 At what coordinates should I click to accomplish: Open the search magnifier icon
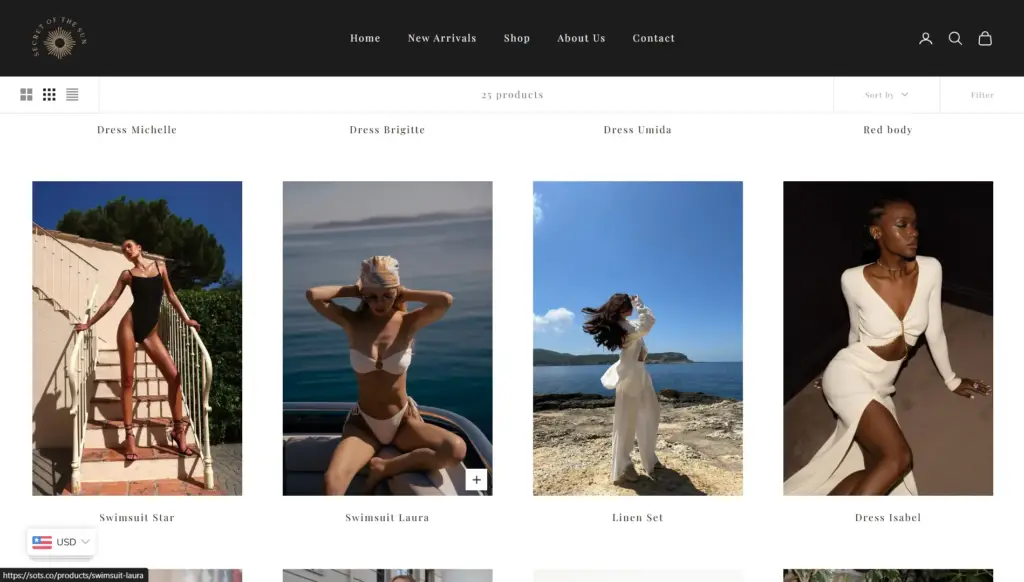[955, 38]
